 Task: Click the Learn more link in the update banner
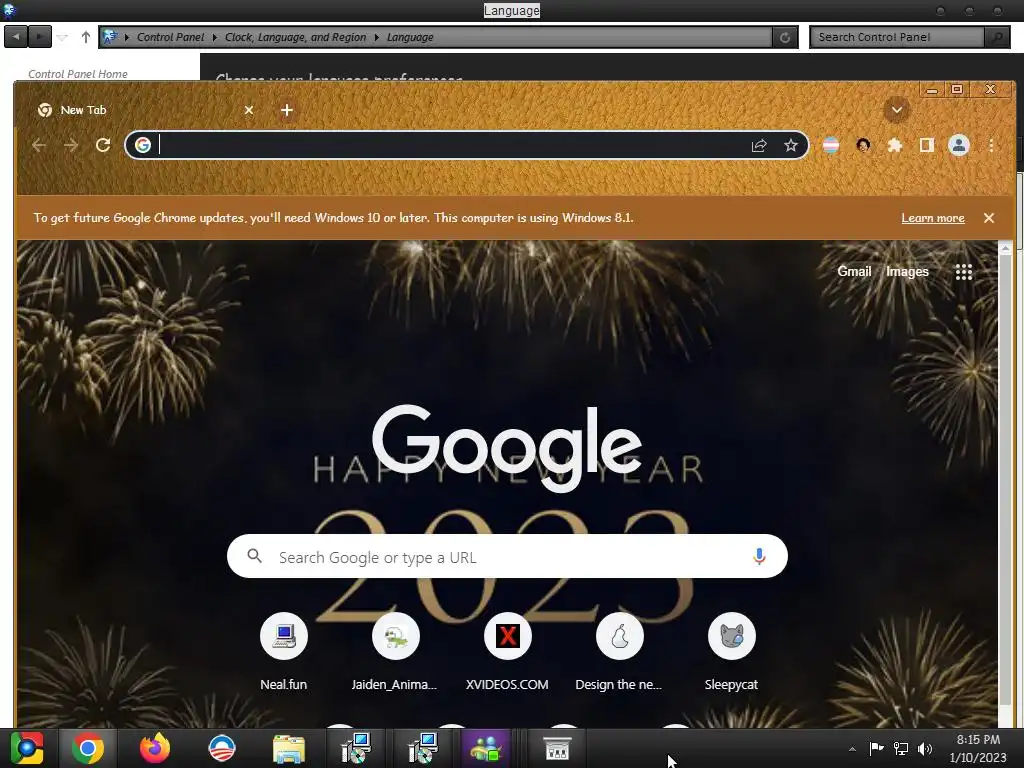tap(933, 218)
